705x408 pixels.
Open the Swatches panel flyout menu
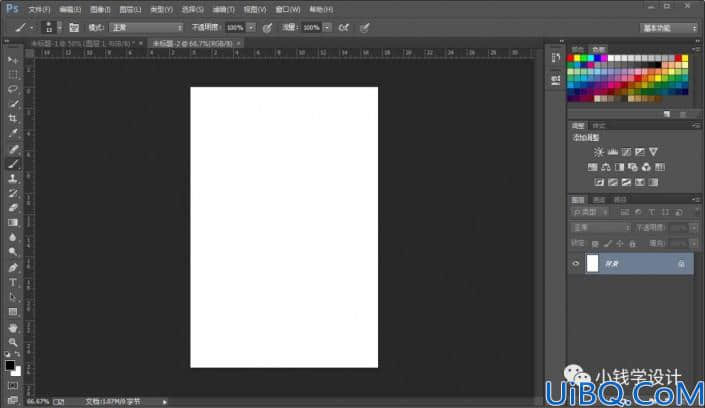pyautogui.click(x=696, y=49)
